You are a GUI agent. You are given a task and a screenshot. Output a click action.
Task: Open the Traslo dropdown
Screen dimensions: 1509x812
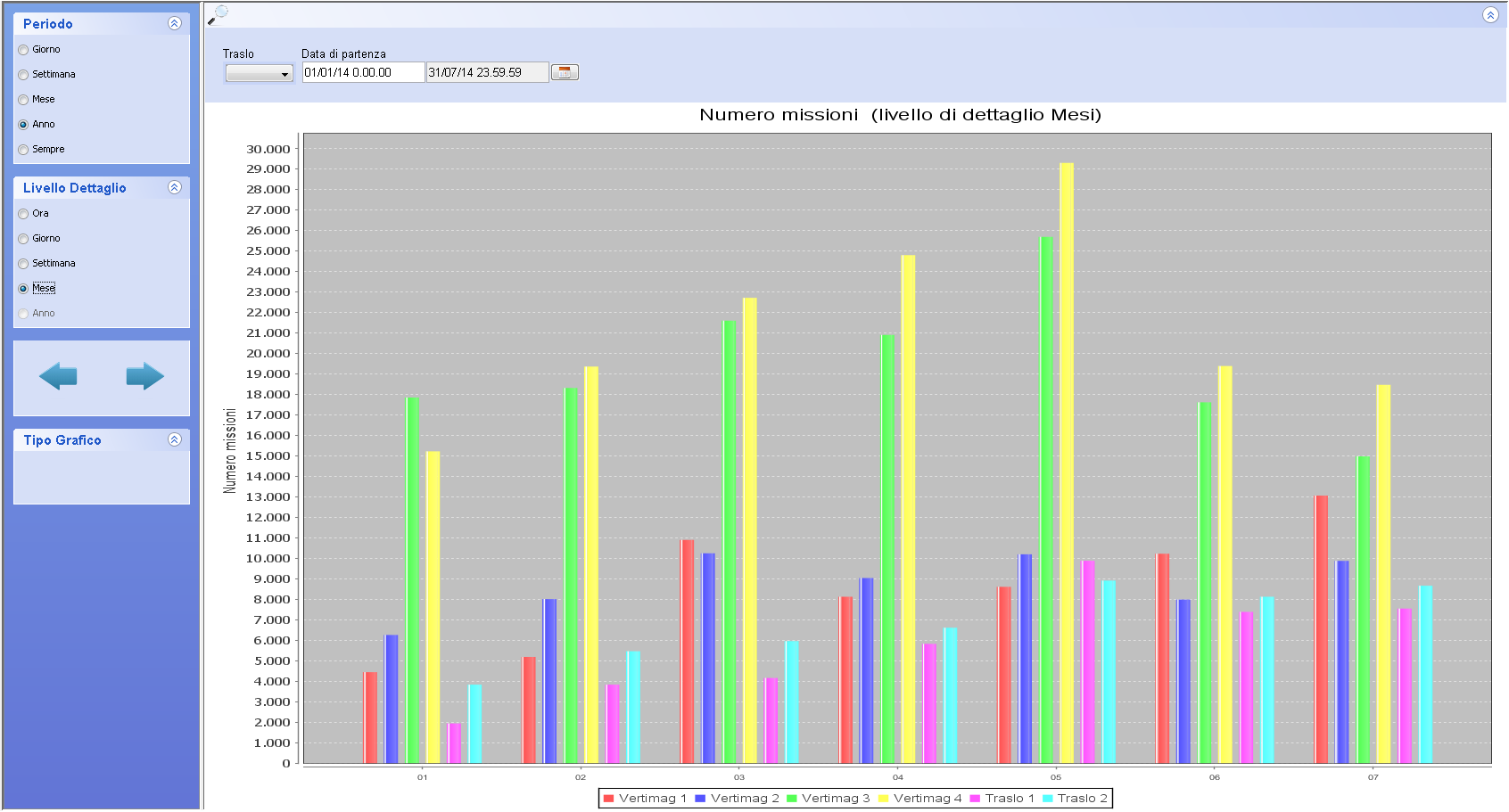tap(259, 73)
